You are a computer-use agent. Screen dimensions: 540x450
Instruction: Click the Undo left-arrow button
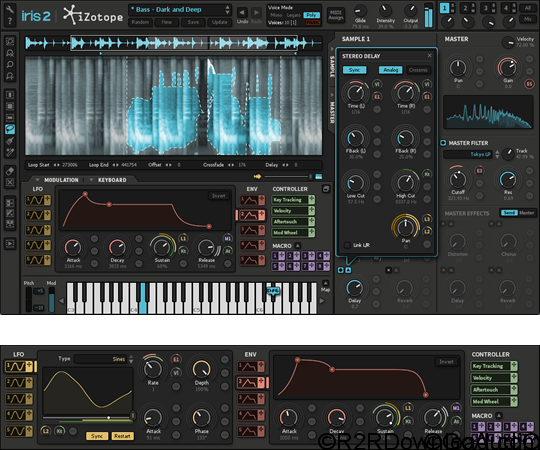(x=242, y=13)
